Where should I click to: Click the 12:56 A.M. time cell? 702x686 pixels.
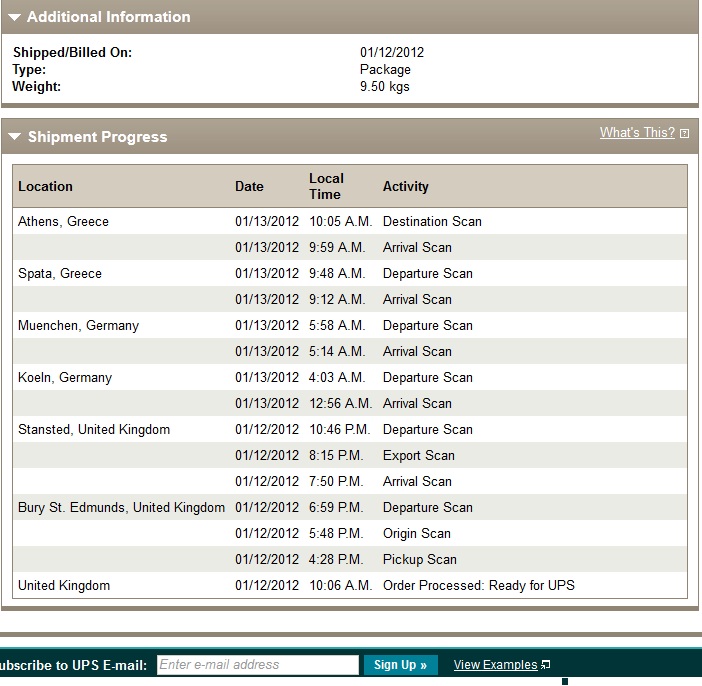pyautogui.click(x=341, y=403)
